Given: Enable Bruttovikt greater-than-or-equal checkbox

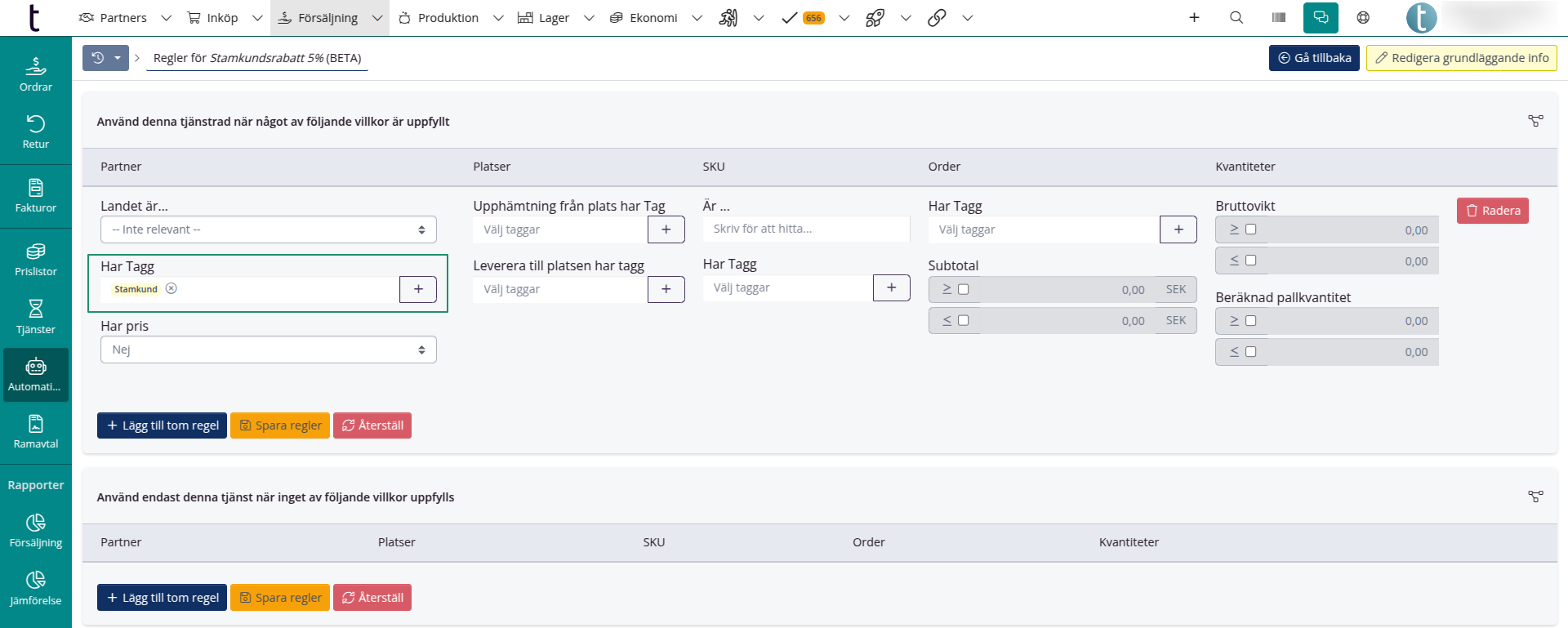Looking at the screenshot, I should (1250, 229).
